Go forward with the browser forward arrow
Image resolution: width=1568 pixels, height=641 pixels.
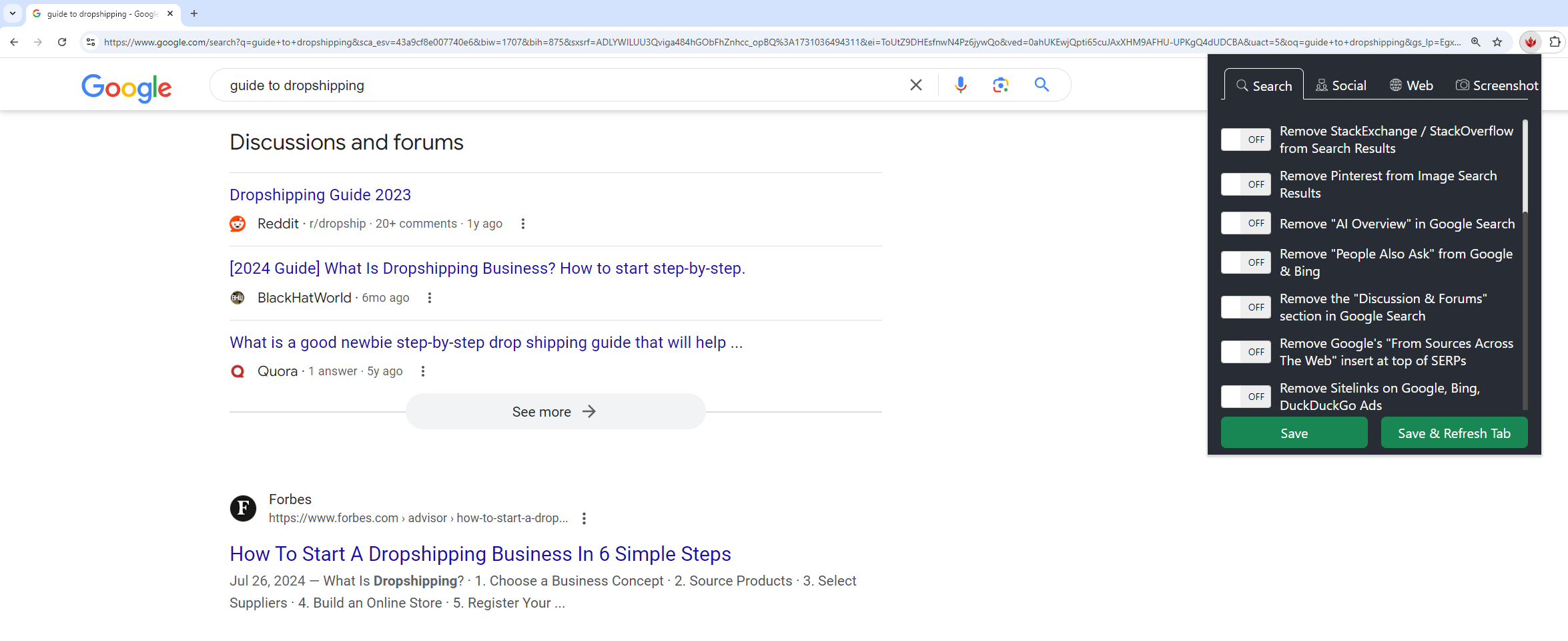click(38, 42)
